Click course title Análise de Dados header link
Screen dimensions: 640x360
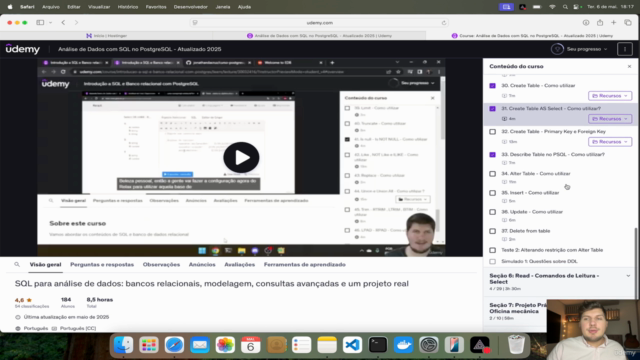(x=140, y=49)
